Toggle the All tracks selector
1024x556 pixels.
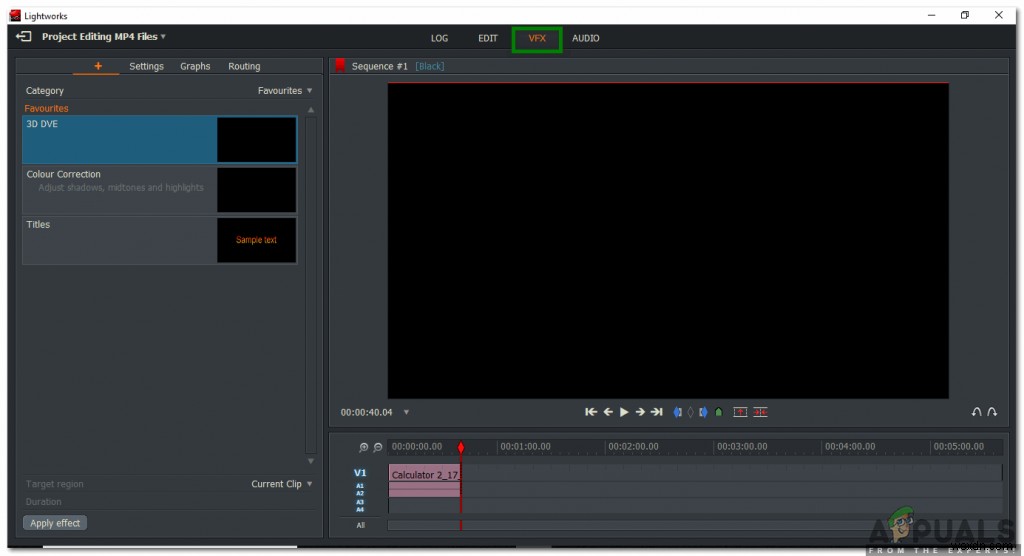(360, 525)
